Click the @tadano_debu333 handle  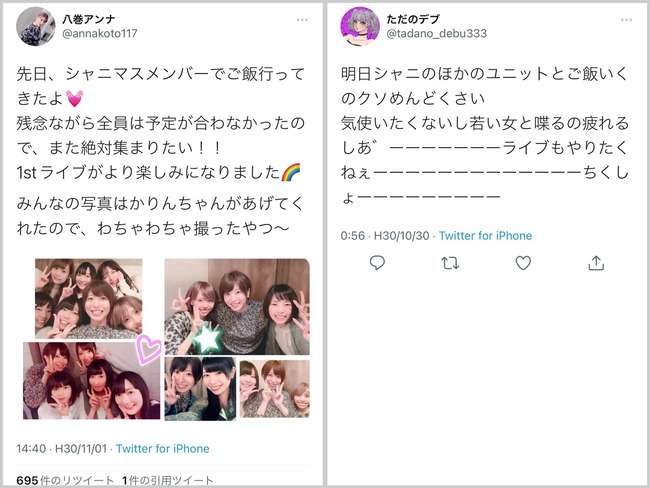(437, 34)
